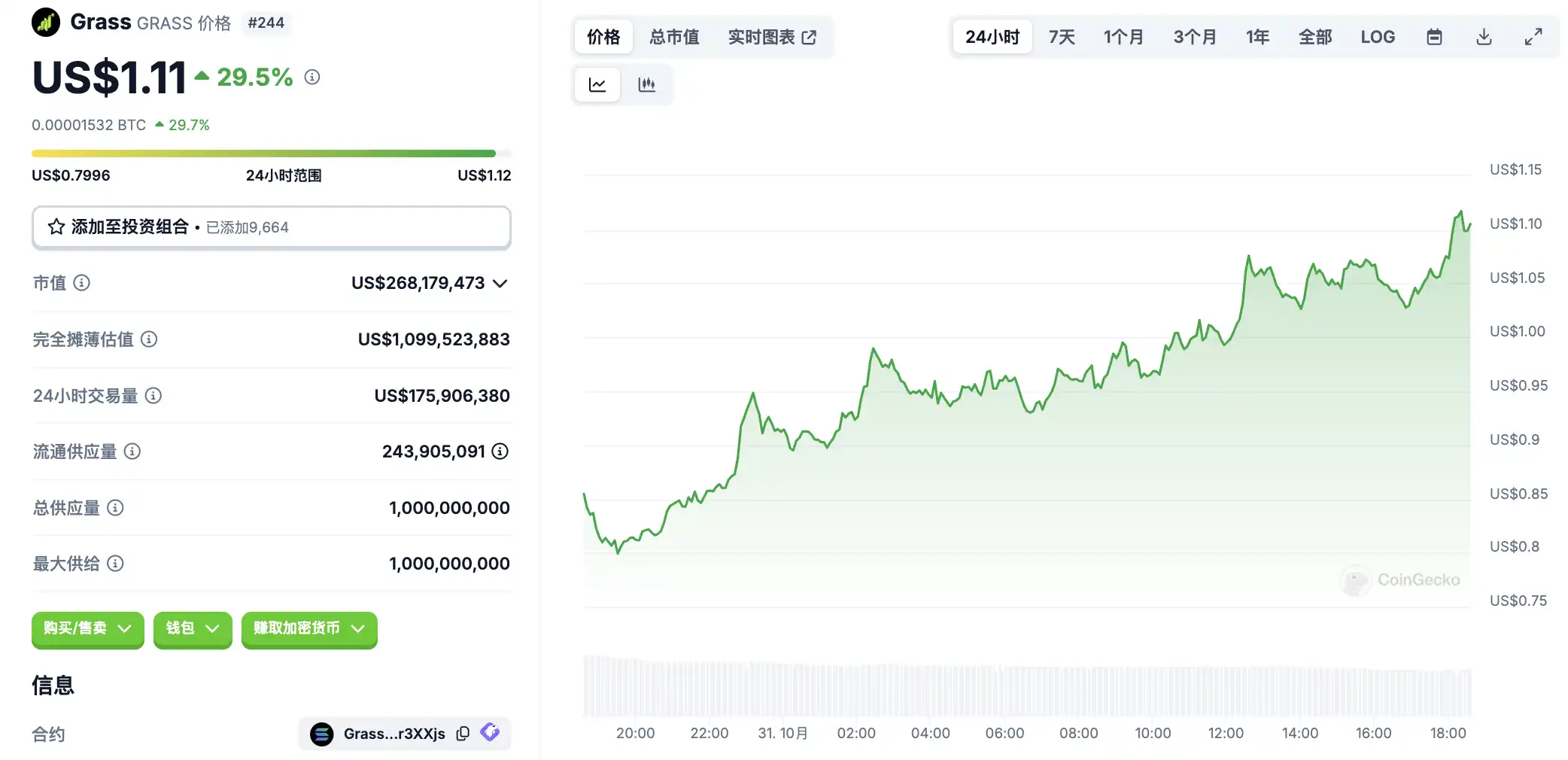Click the 24-hour range progress bar

click(272, 154)
